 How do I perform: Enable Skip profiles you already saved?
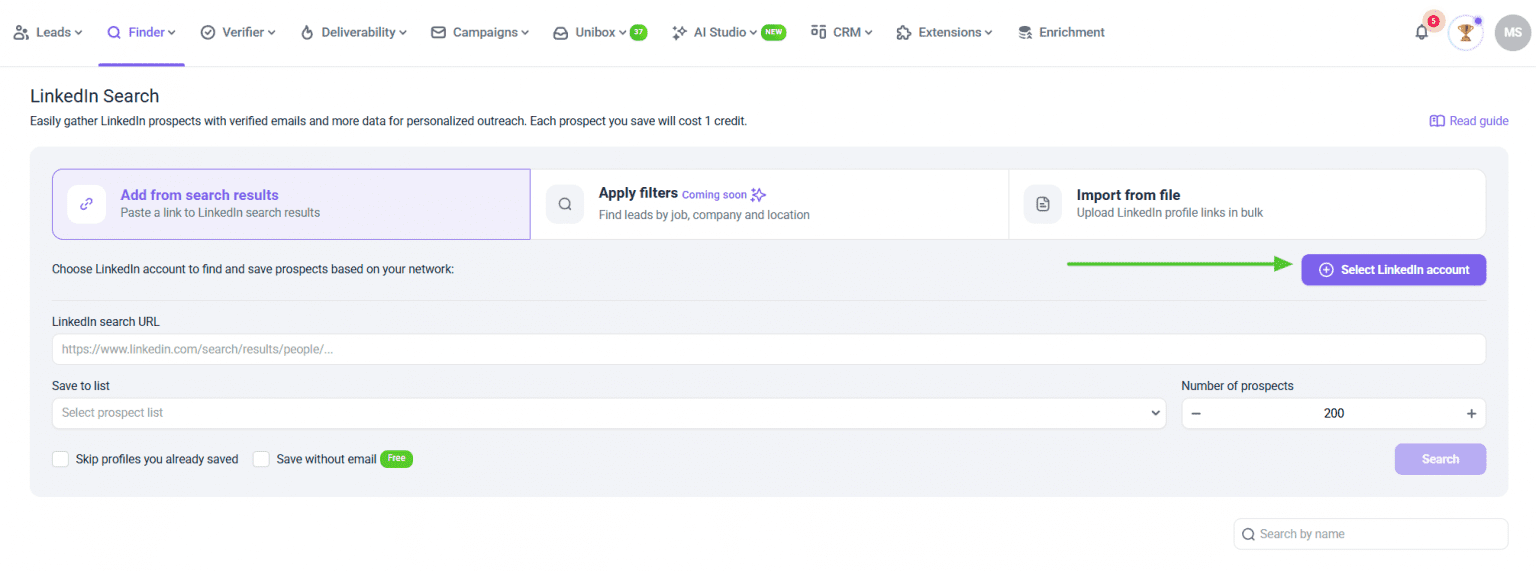(x=61, y=459)
